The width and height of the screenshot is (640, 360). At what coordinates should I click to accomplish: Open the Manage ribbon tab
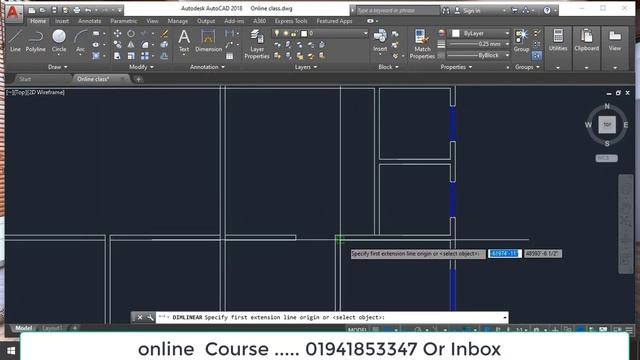tap(178, 21)
